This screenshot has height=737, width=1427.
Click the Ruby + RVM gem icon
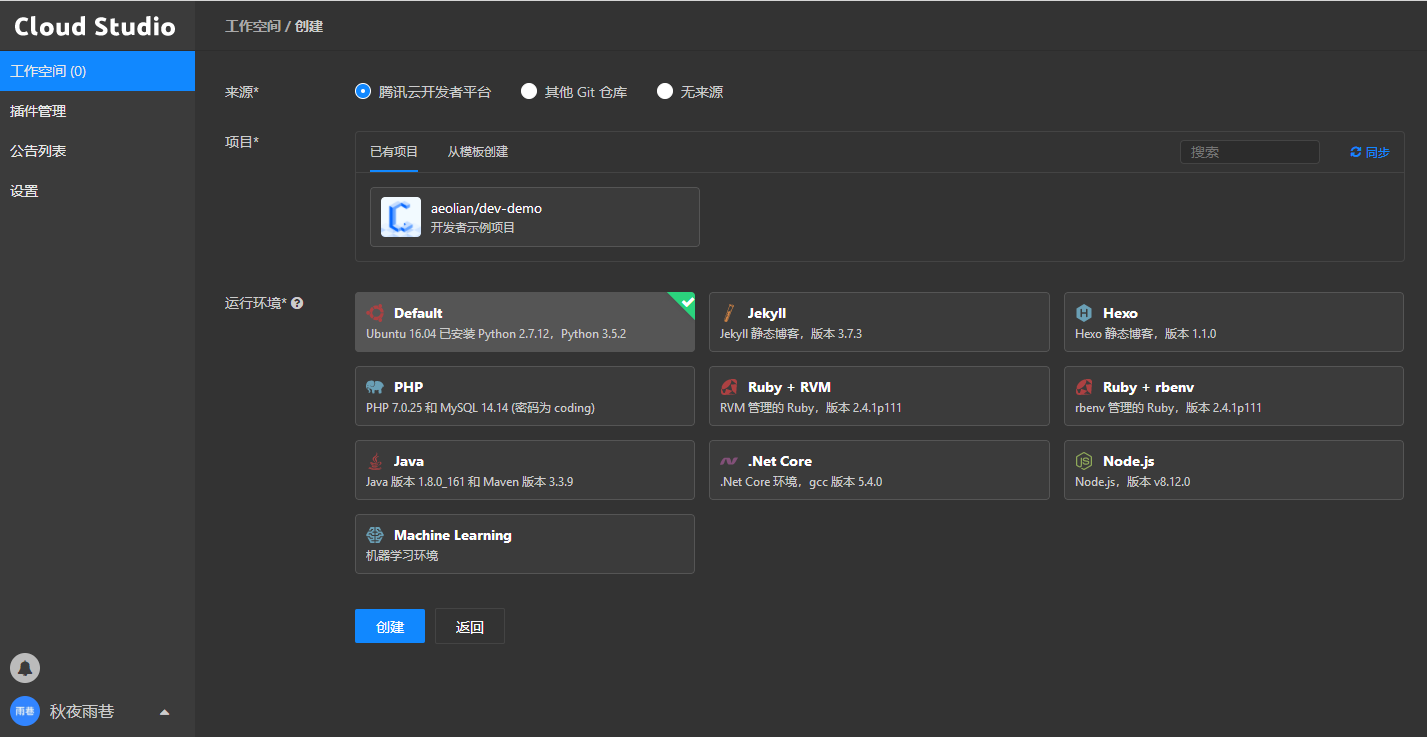coord(730,387)
